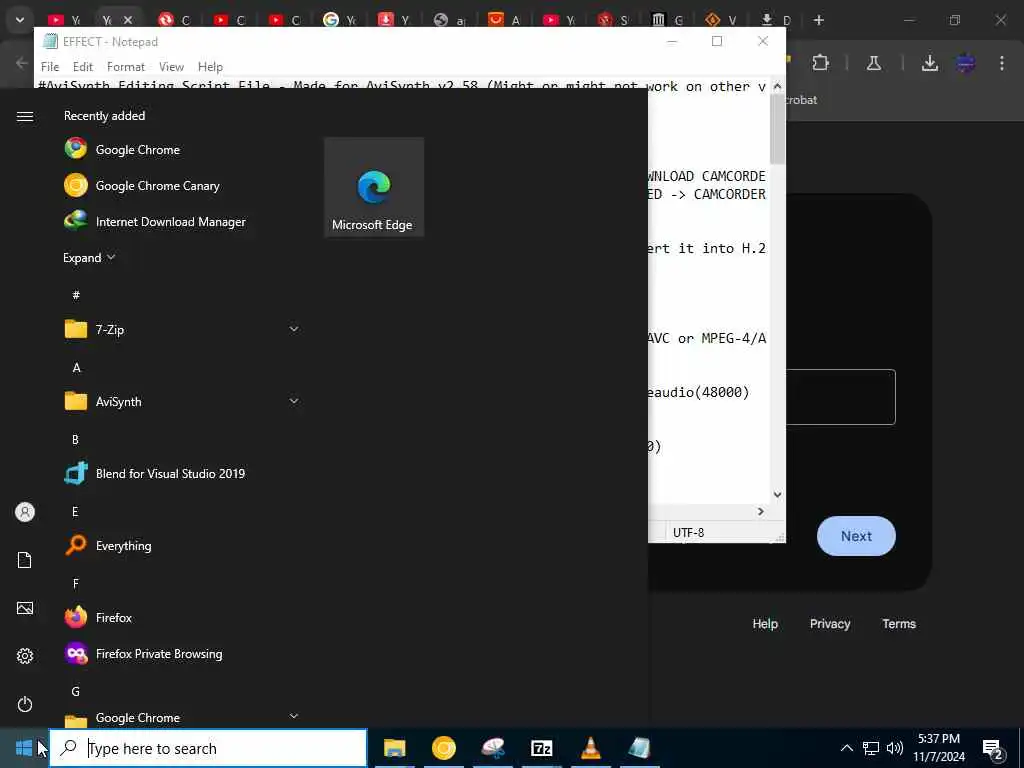
Task: Open Chrome three-dot menu
Action: click(x=1002, y=63)
